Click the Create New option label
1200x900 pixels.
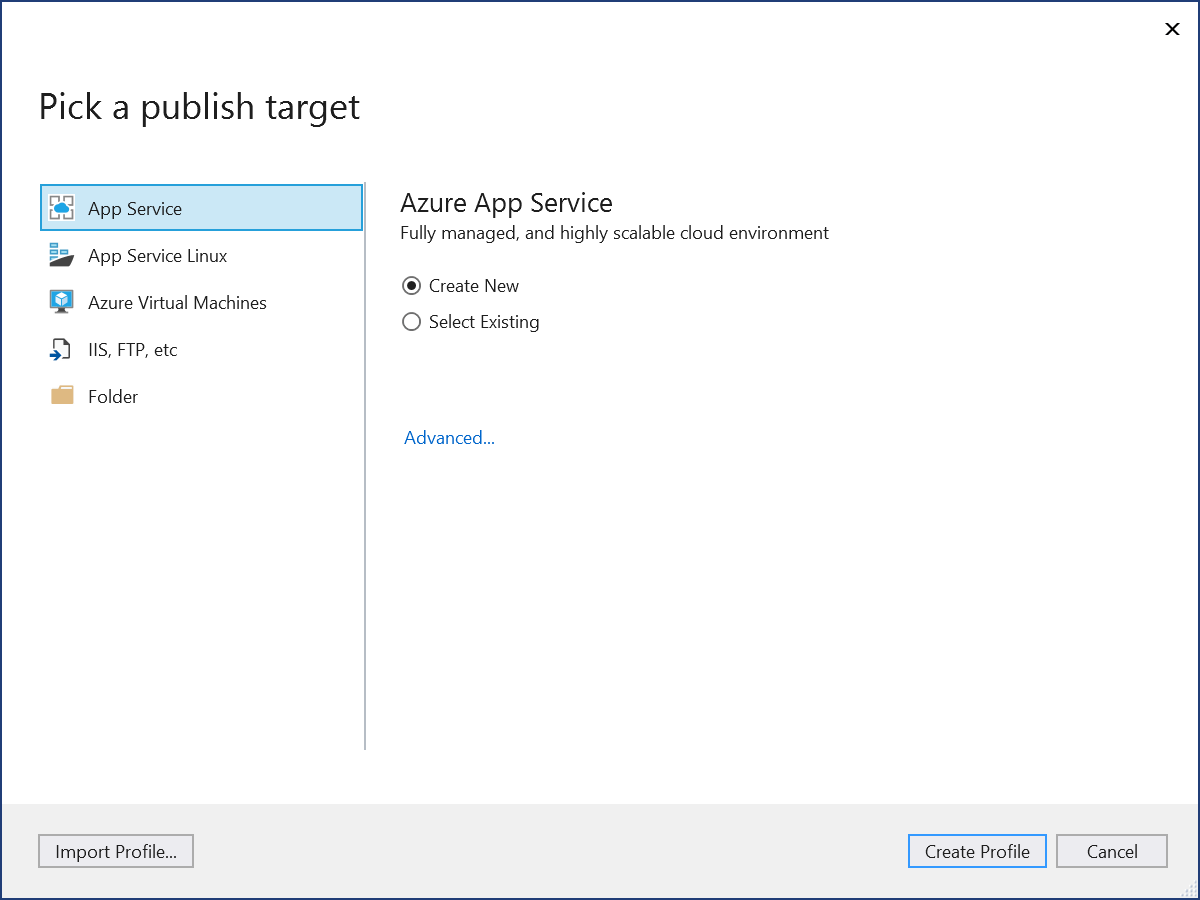tap(474, 286)
